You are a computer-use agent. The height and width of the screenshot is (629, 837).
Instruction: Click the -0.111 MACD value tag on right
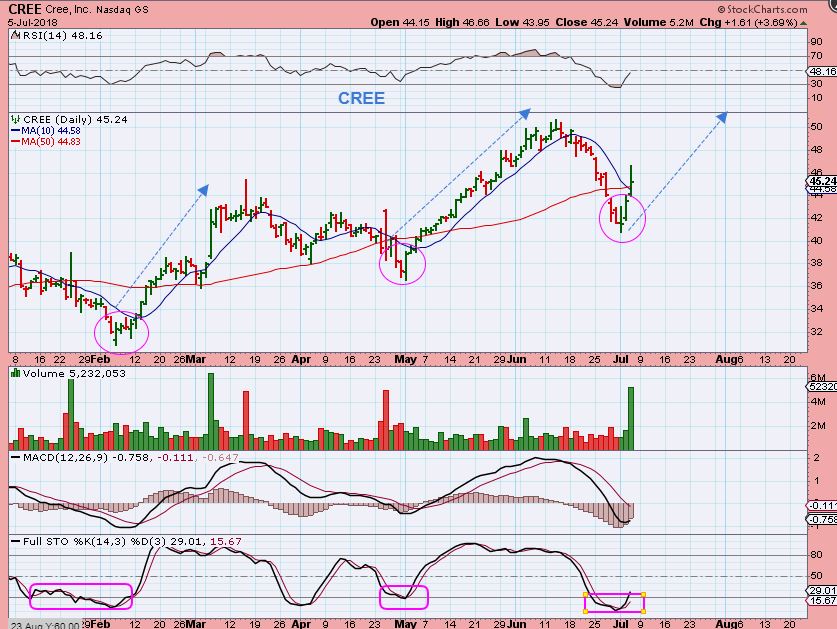(x=823, y=506)
